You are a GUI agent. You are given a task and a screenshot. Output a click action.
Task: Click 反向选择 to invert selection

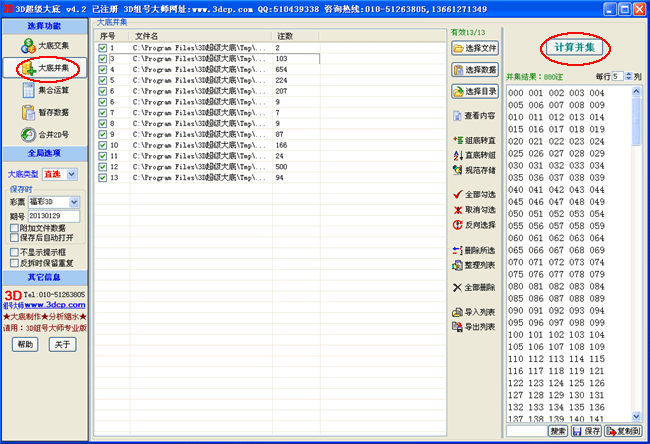point(474,225)
